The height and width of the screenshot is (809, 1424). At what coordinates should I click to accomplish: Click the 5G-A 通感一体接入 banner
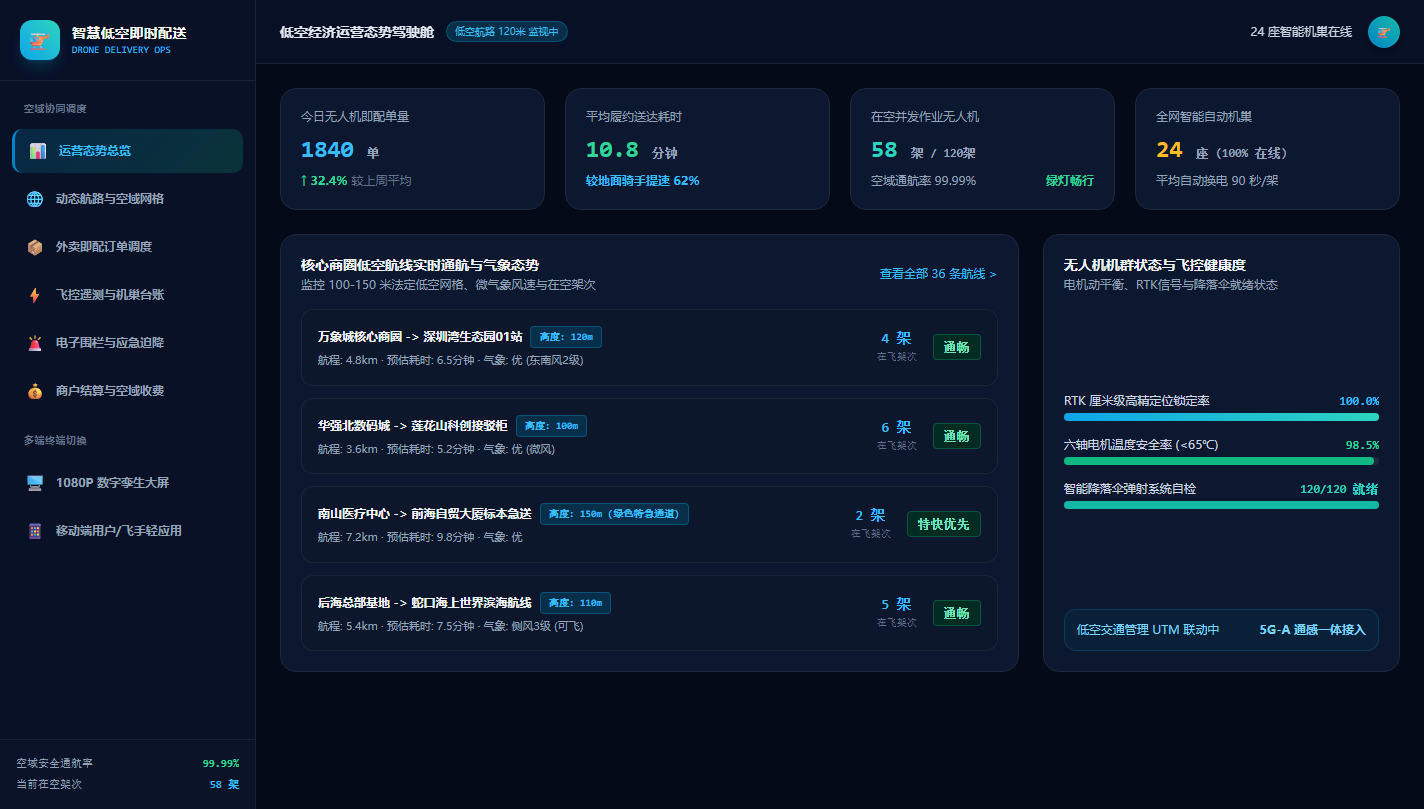click(x=1221, y=630)
